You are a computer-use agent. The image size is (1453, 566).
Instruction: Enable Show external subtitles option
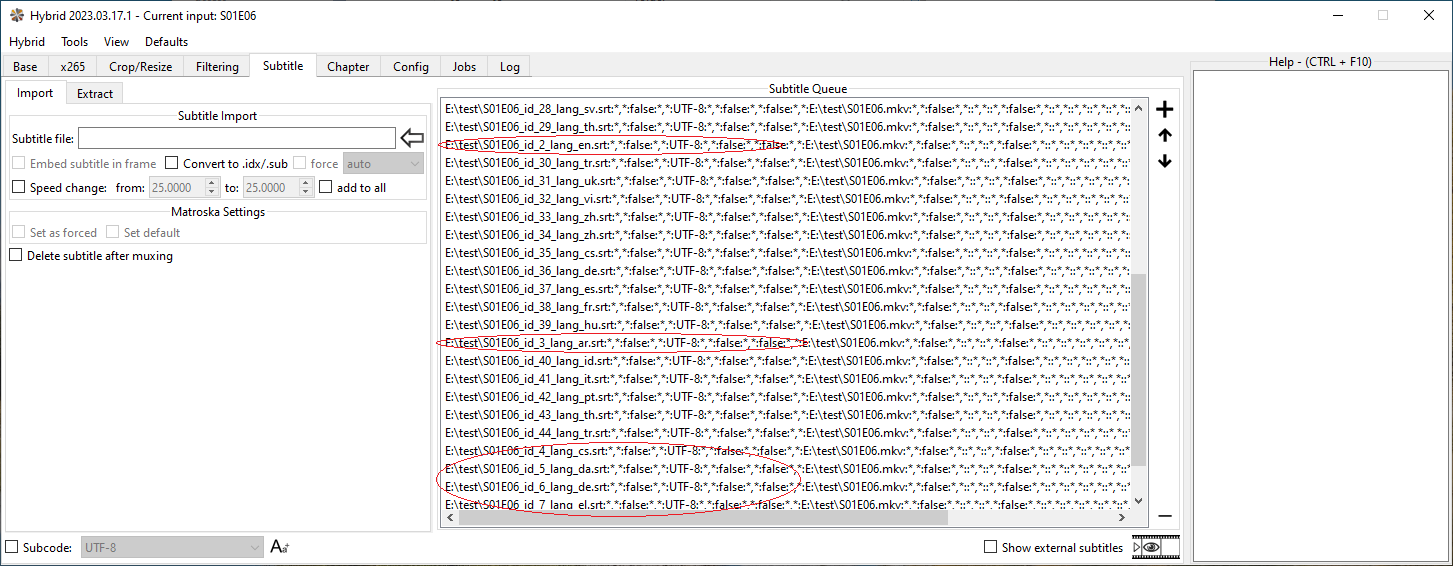point(991,547)
